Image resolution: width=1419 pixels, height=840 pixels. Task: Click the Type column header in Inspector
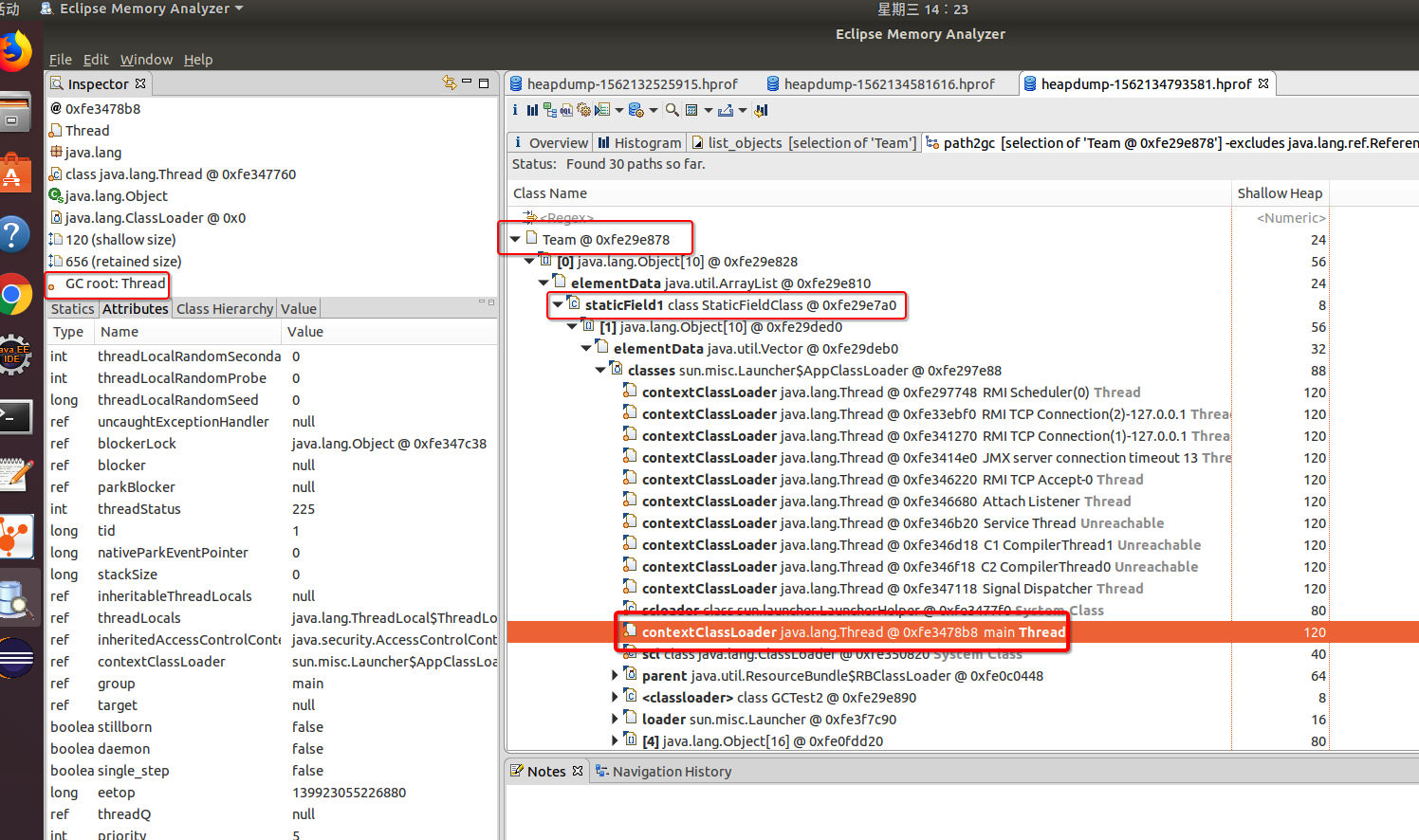coord(68,331)
